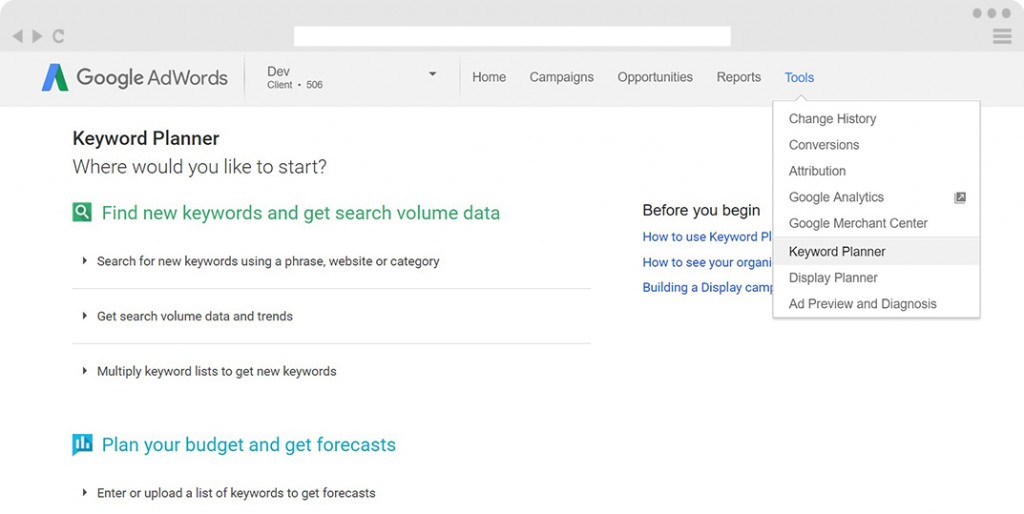Image resolution: width=1024 pixels, height=514 pixels.
Task: Expand Get search volume data and trends
Action: [x=195, y=316]
